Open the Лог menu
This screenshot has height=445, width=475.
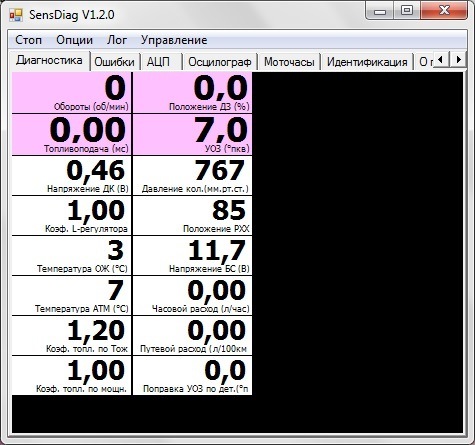coord(117,40)
